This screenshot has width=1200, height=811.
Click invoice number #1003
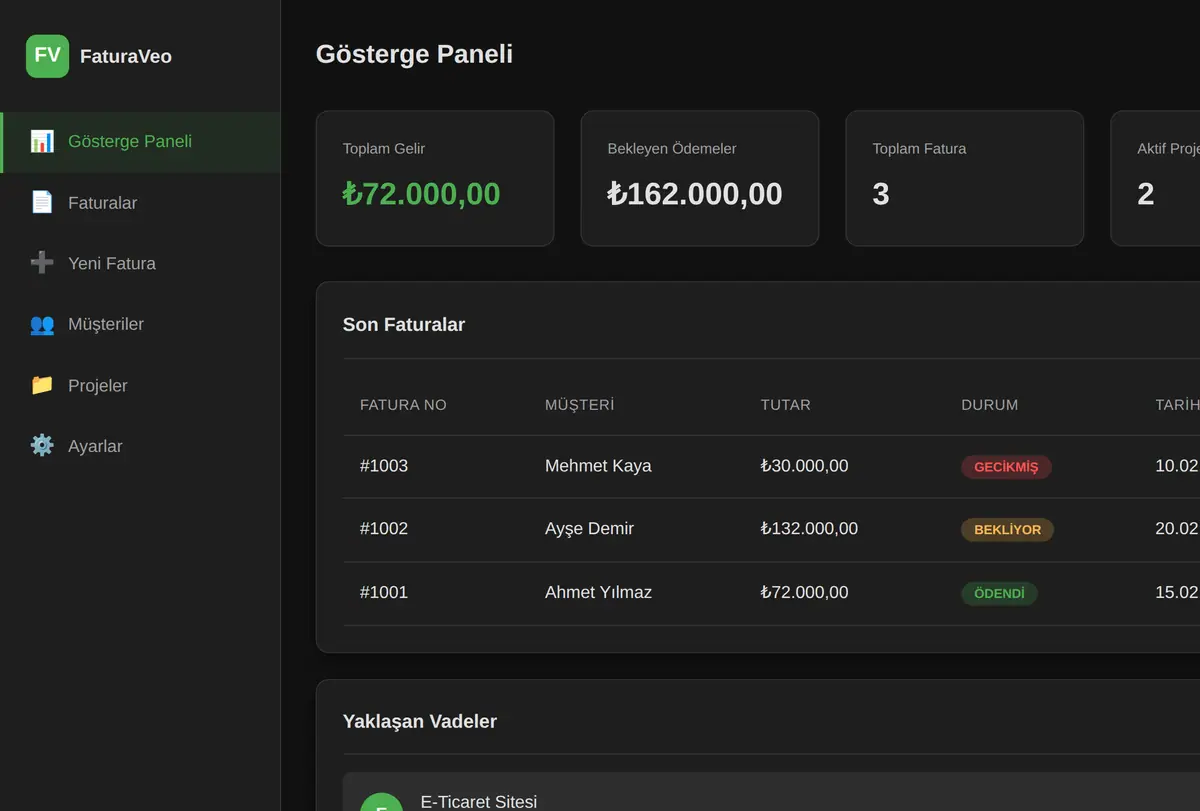click(384, 466)
